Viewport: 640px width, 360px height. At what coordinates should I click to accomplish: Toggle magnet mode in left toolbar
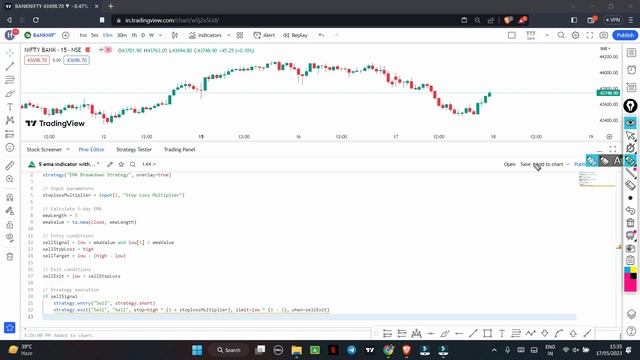(x=10, y=197)
